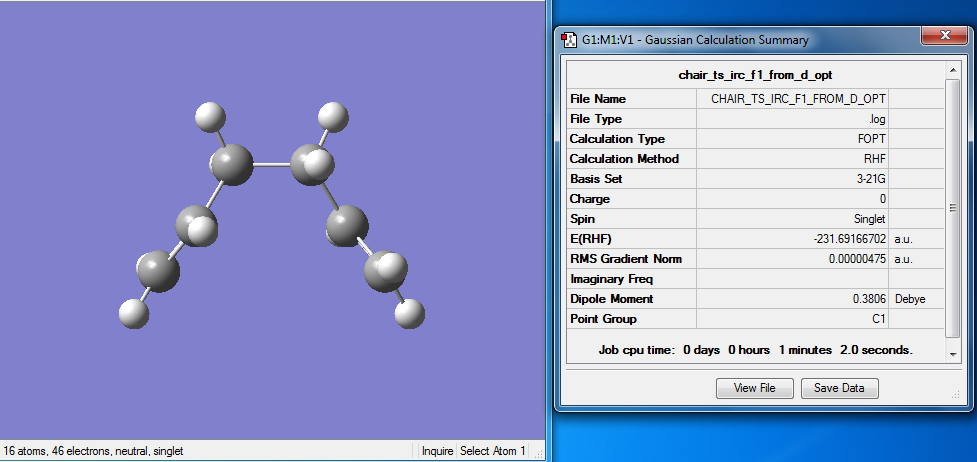Select the Job cpu time line
This screenshot has height=462, width=977.
coord(756,350)
